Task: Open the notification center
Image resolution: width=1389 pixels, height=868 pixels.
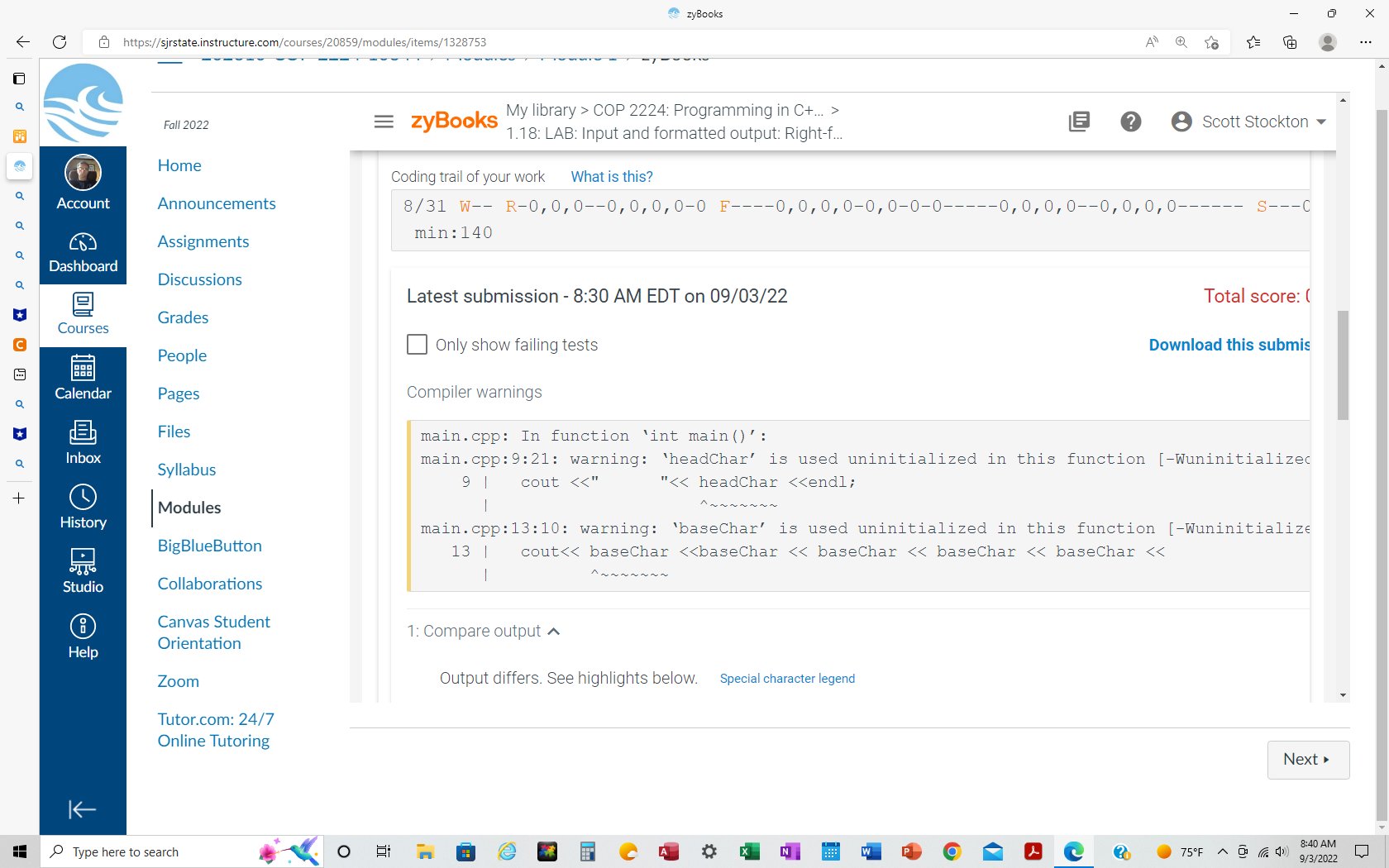Action: click(1362, 851)
